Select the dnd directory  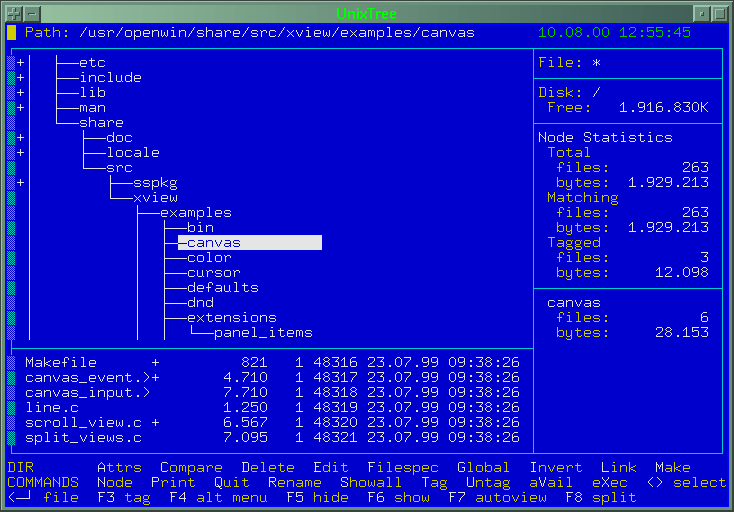200,302
